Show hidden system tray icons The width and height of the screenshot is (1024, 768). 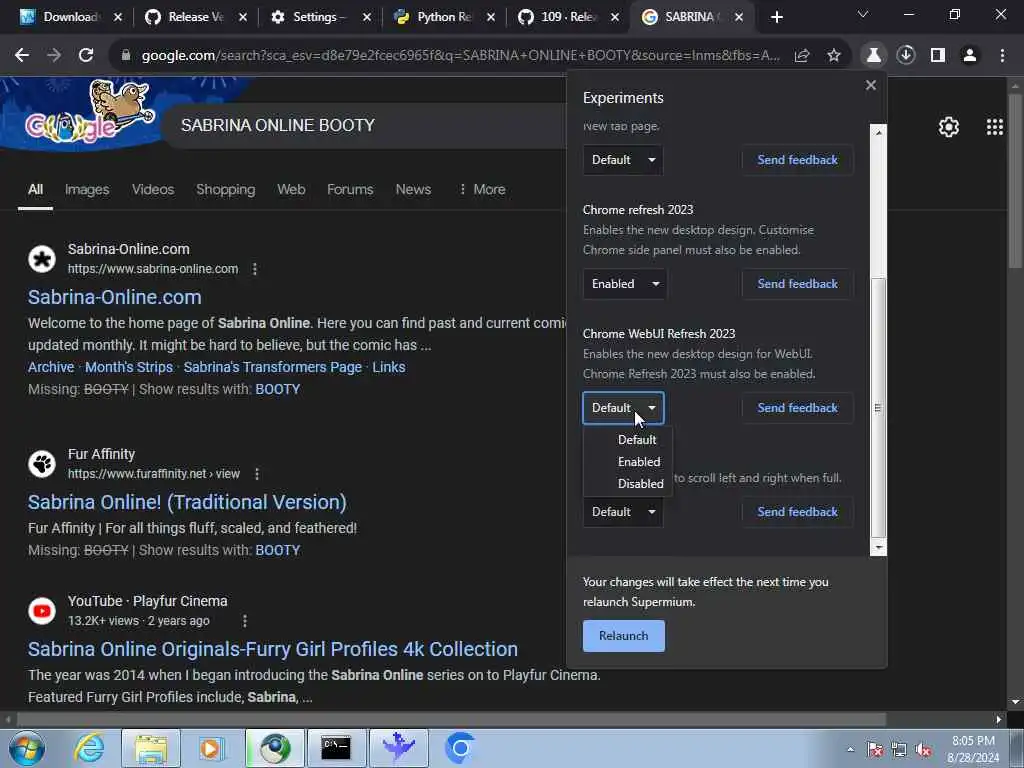tap(850, 749)
